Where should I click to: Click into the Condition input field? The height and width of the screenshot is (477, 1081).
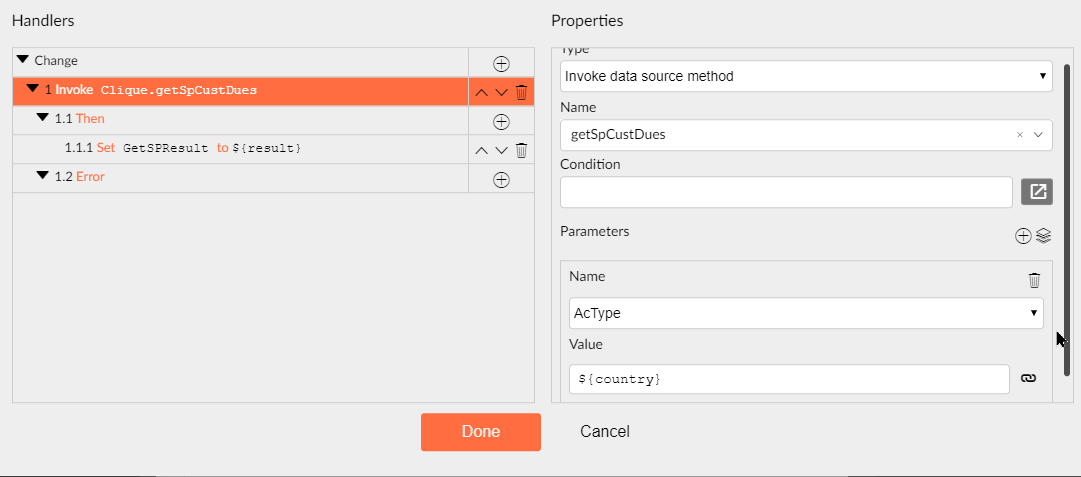786,192
